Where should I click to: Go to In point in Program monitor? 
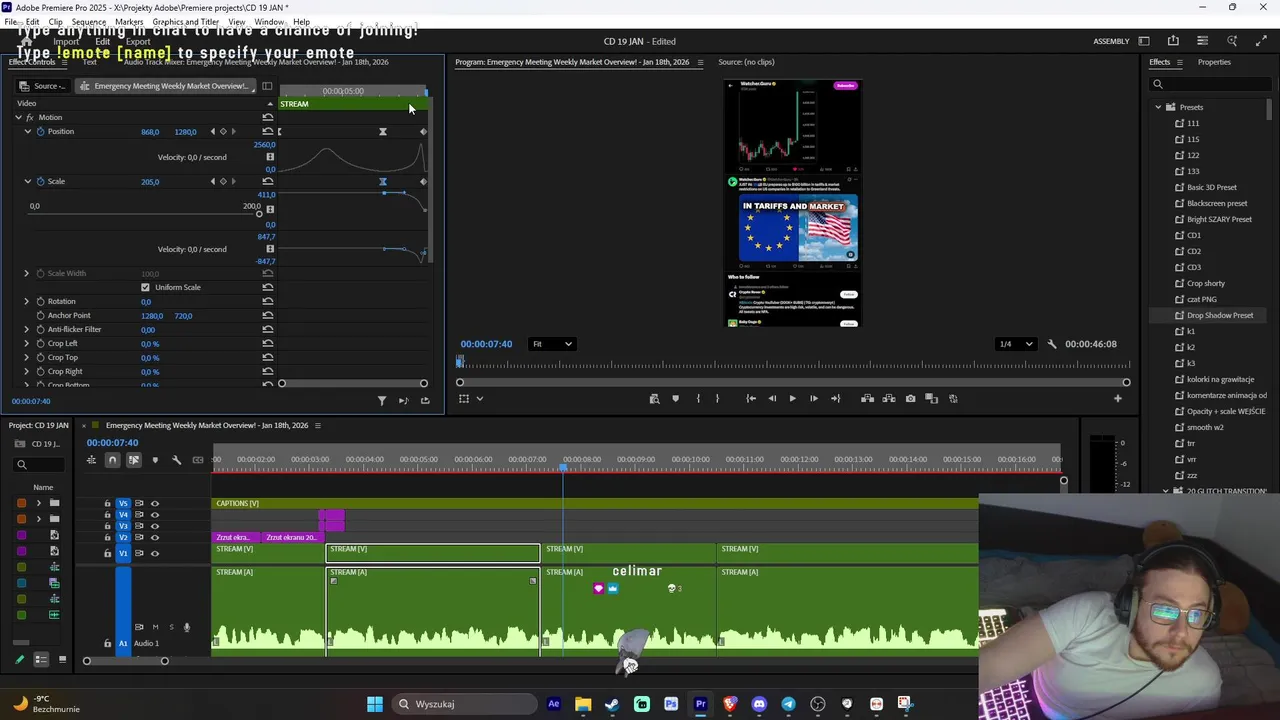point(750,399)
